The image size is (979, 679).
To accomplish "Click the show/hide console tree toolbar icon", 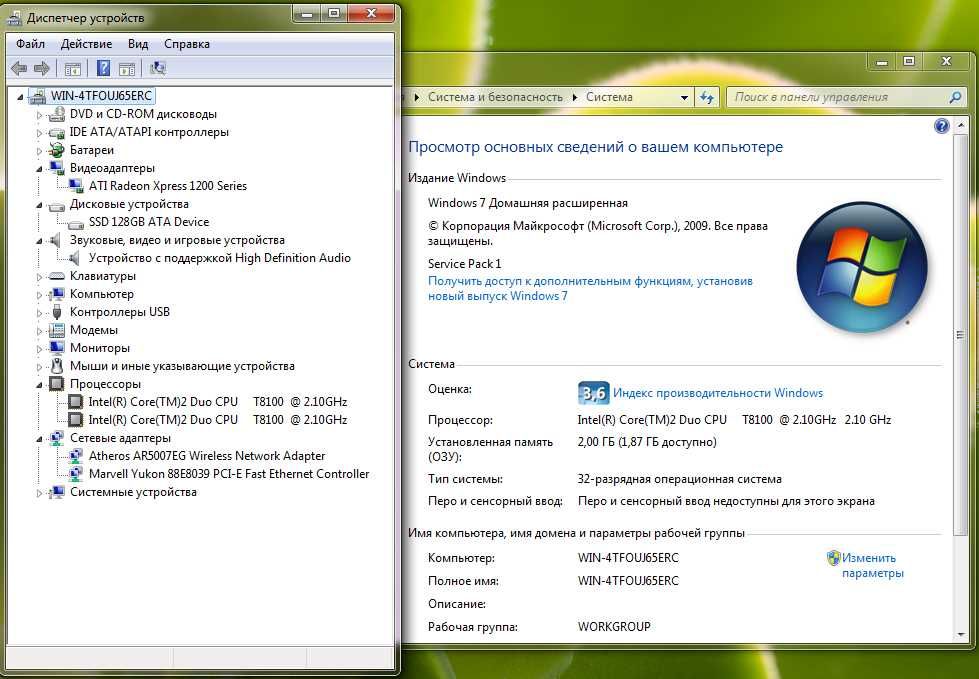I will tap(73, 69).
